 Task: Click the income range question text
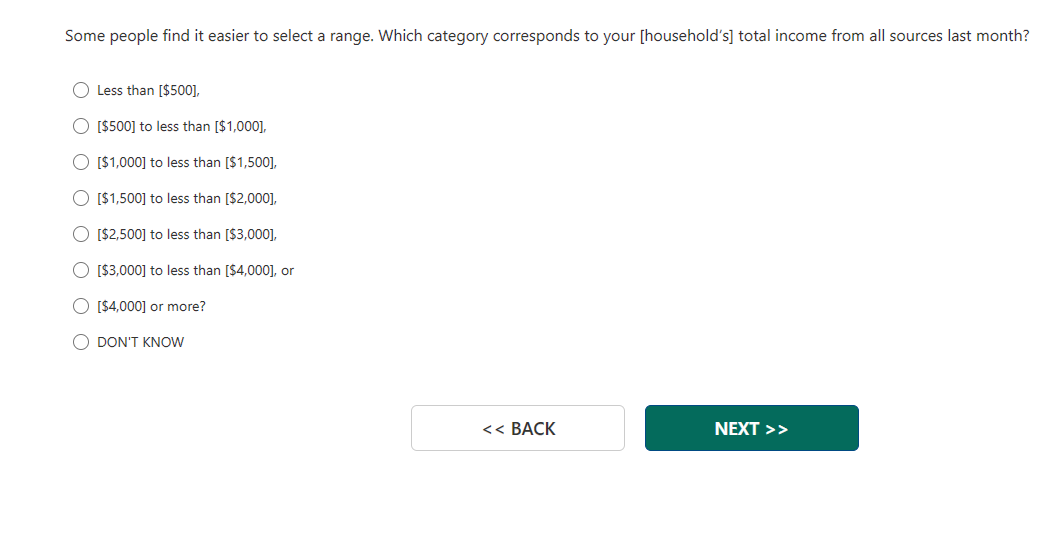(x=547, y=36)
